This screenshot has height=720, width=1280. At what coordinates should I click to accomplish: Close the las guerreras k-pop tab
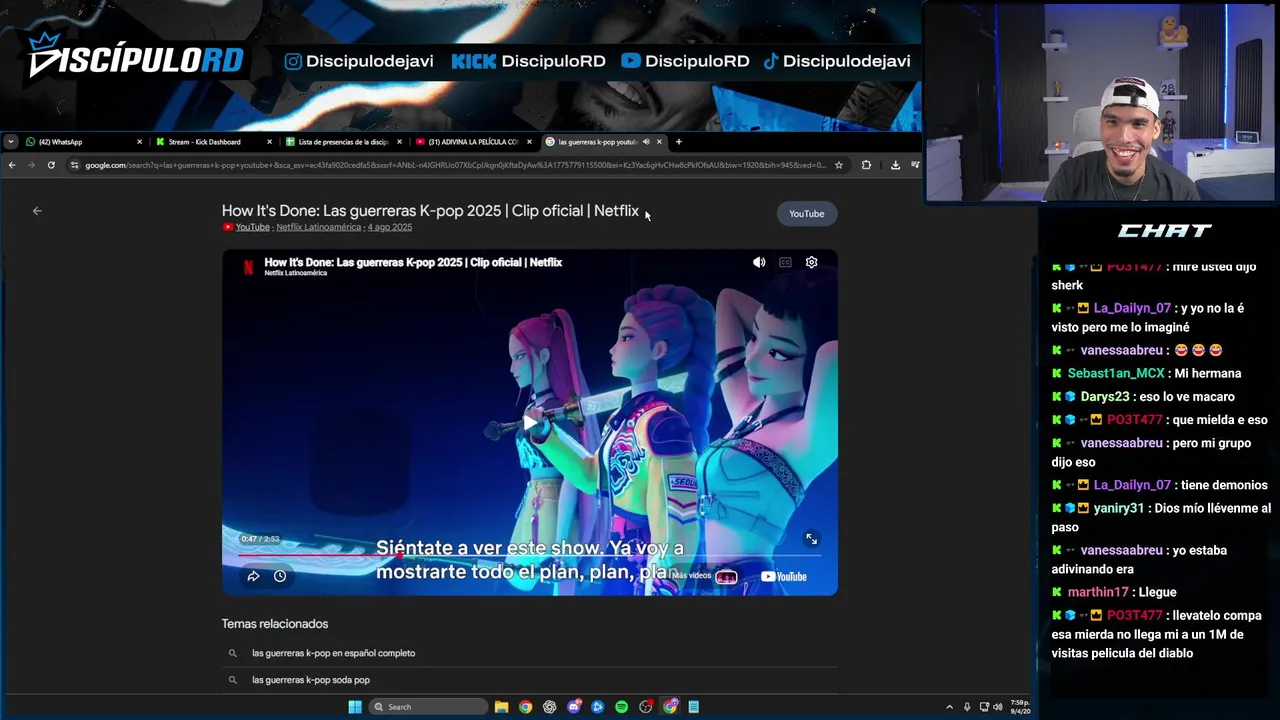[x=659, y=142]
